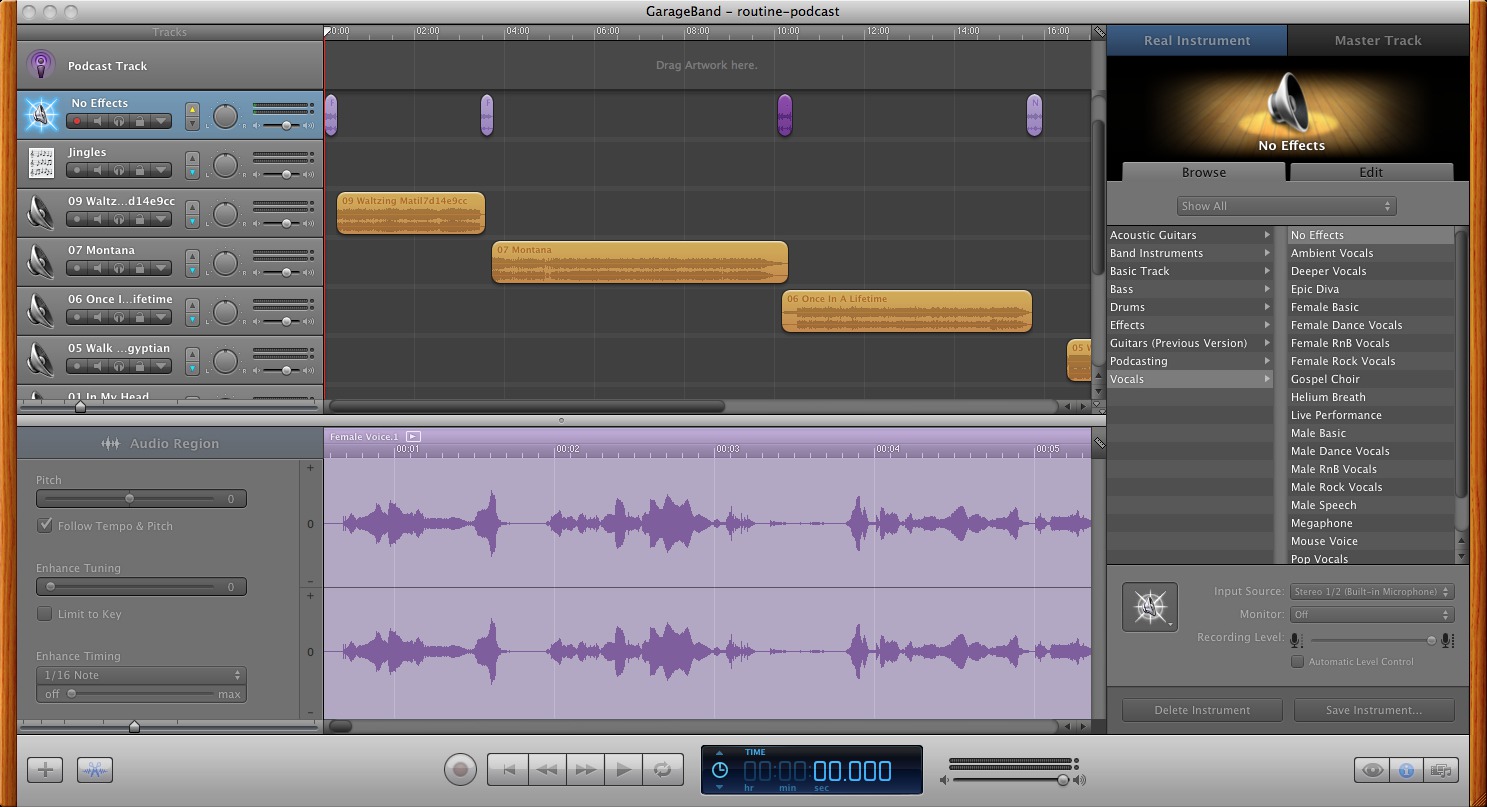Screen dimensions: 1487x807
Task: Click the instrument icon picker button
Action: pyautogui.click(x=1150, y=607)
